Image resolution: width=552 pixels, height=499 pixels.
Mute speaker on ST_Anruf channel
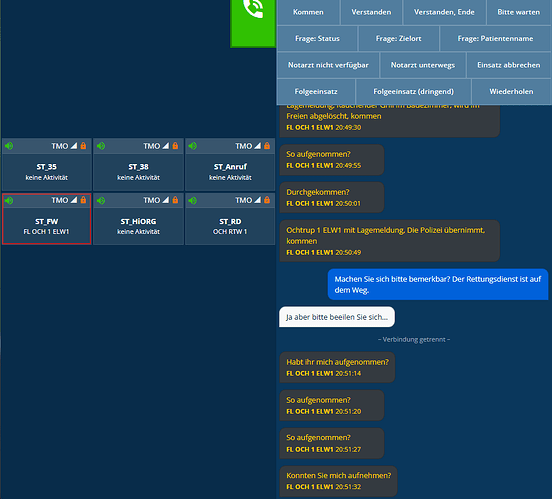pos(193,146)
